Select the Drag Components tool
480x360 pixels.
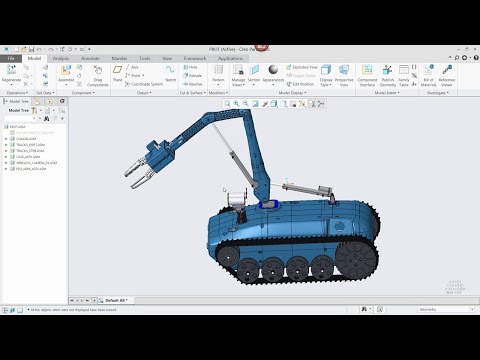coord(98,76)
